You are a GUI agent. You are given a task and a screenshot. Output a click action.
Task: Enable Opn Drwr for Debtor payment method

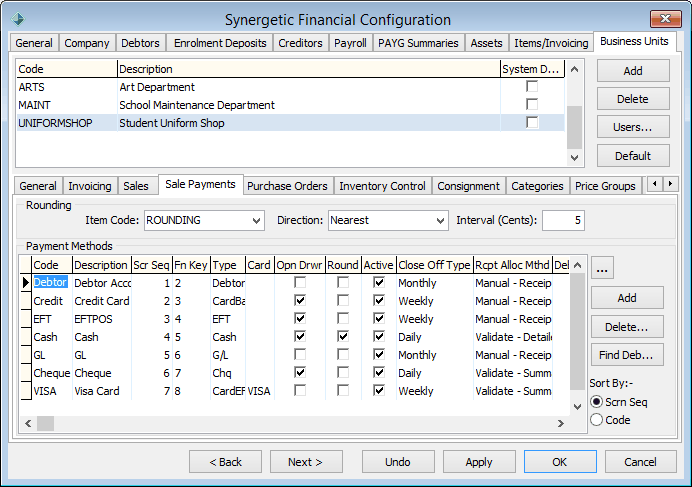point(300,283)
